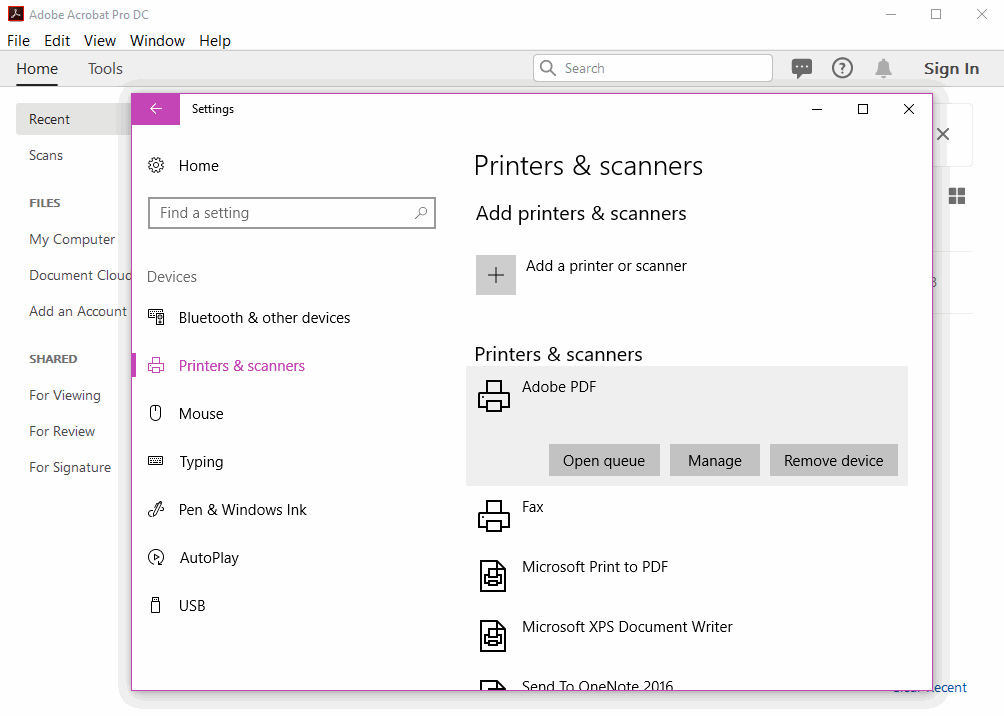Switch to the Home tab in Acrobat
This screenshot has width=1004, height=716.
[37, 69]
